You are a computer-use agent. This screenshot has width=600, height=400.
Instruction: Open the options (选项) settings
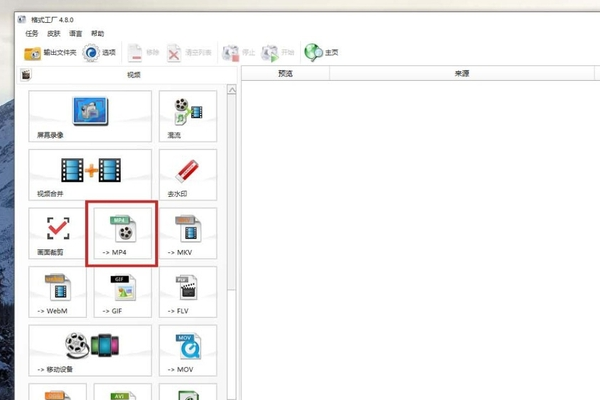pos(100,53)
